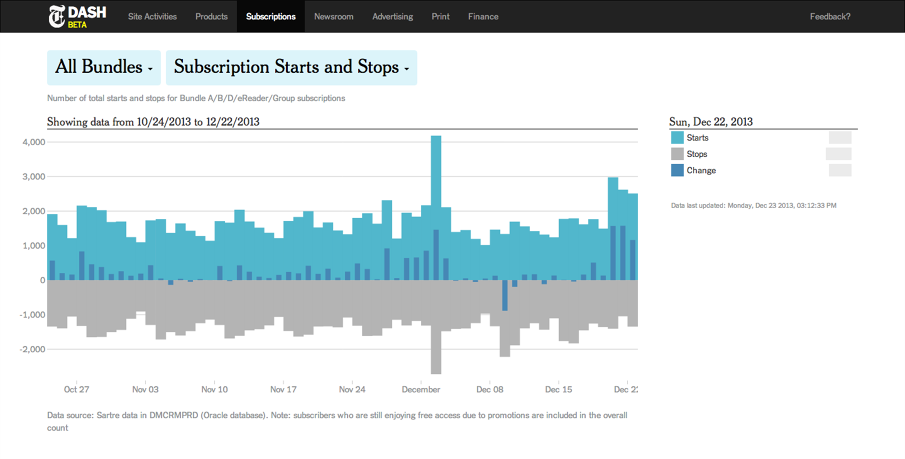Click the Starts legend color swatch
This screenshot has height=459, width=905.
pyautogui.click(x=677, y=137)
